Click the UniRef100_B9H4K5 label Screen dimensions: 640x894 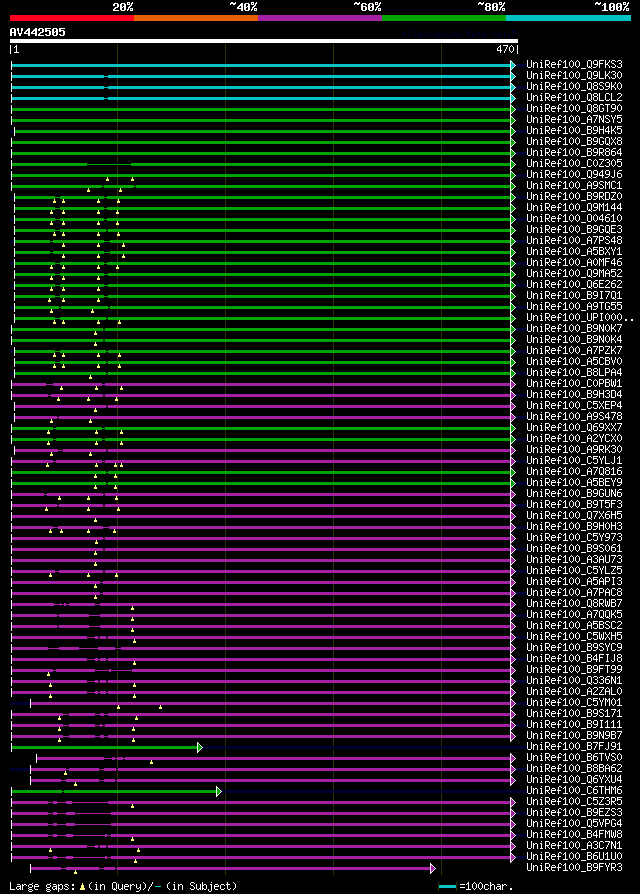click(574, 131)
